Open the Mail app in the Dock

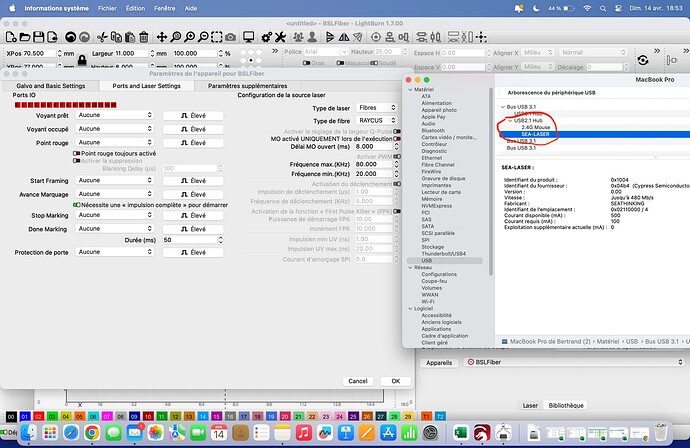(x=135, y=433)
